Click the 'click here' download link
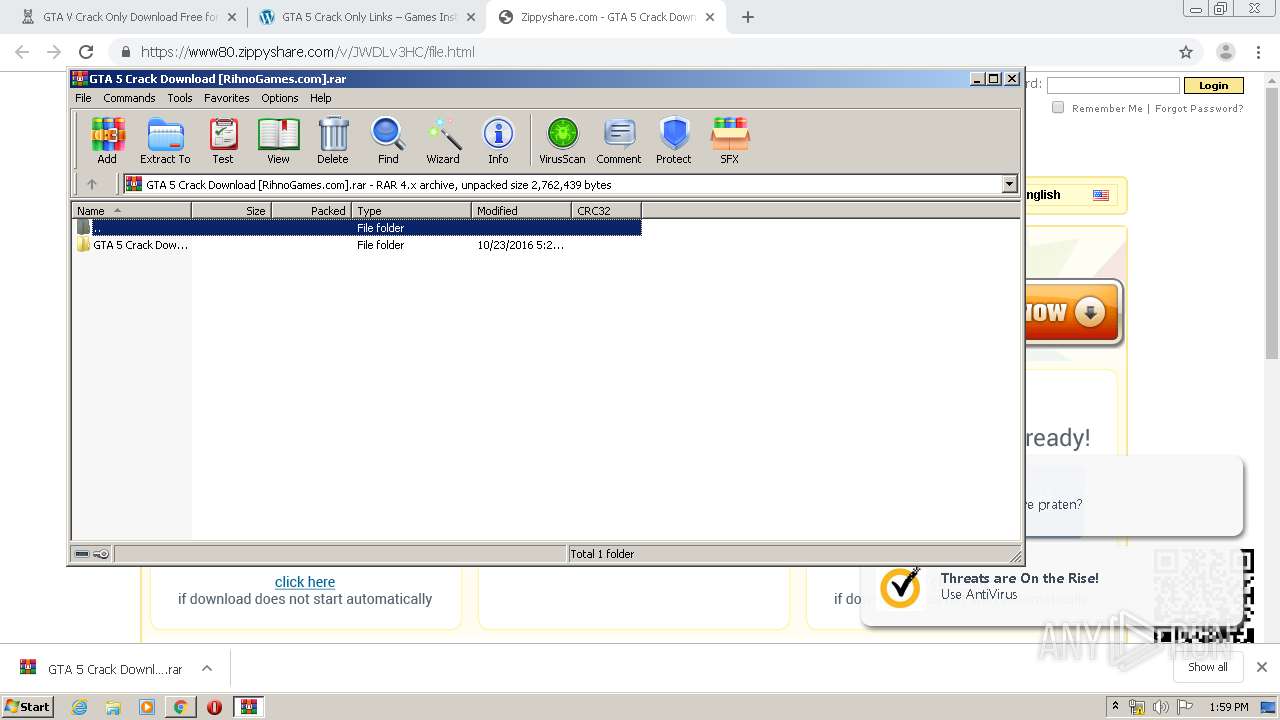This screenshot has height=720, width=1280. (x=305, y=582)
